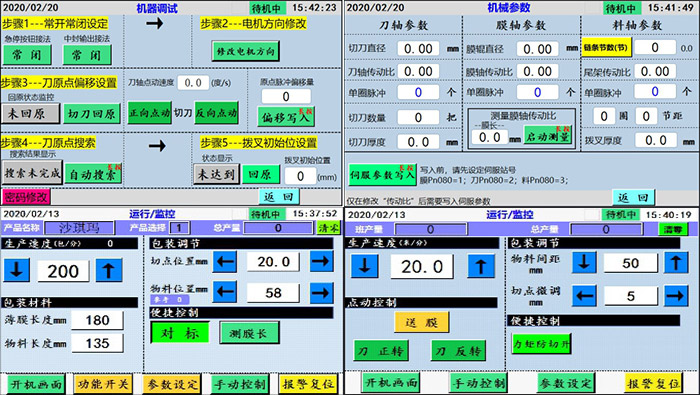This screenshot has width=700, height=395.
Task: Move 物料位置 left with its blue arrow
Action: (225, 292)
